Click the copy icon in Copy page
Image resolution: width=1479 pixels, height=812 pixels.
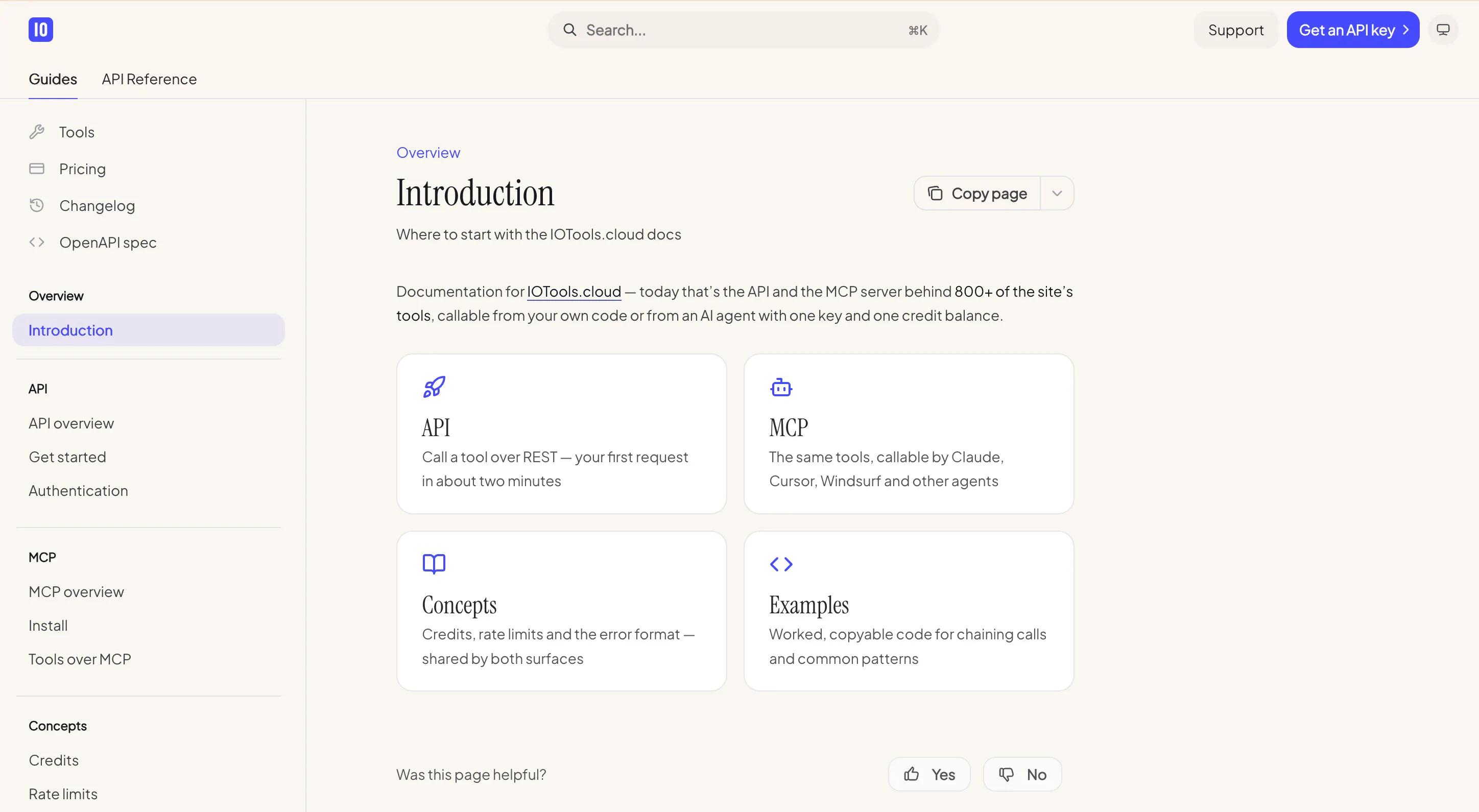pyautogui.click(x=935, y=194)
